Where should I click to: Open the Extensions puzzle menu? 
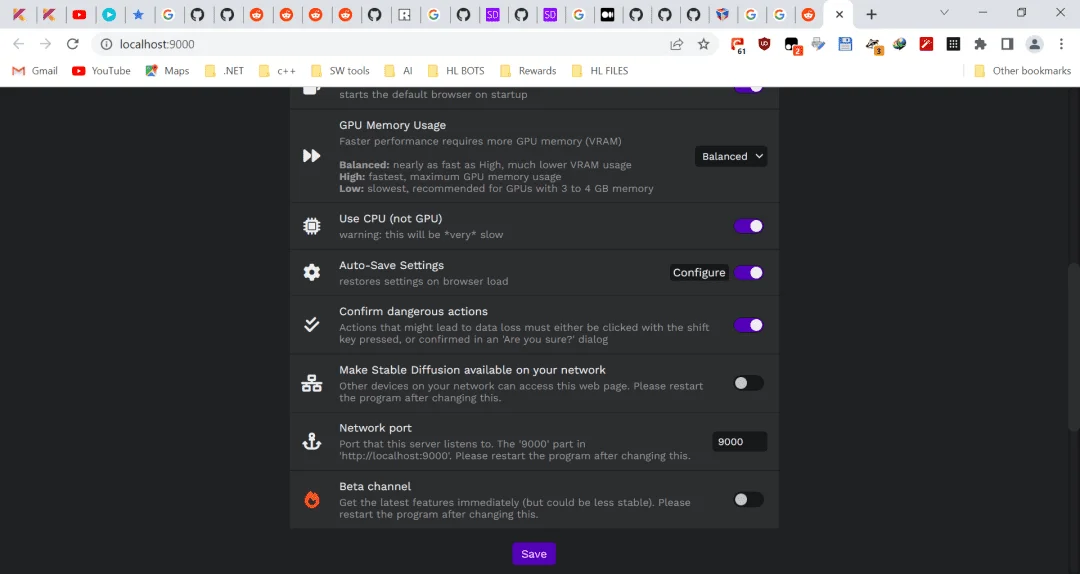pyautogui.click(x=980, y=44)
